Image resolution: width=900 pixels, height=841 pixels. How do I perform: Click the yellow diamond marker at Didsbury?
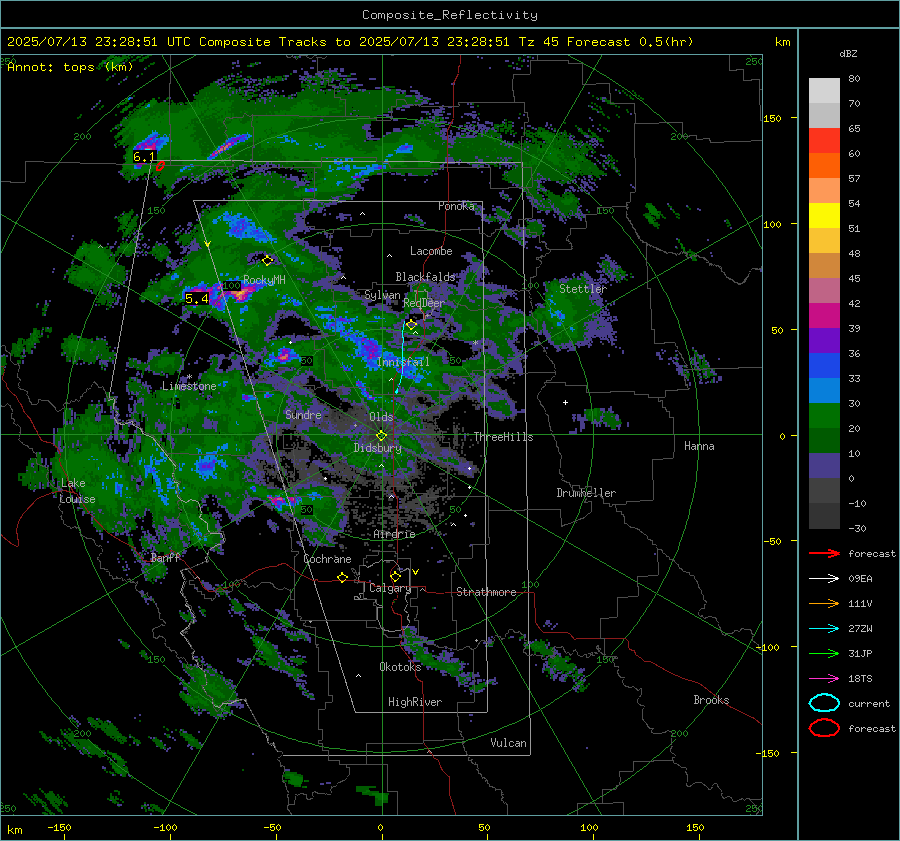click(x=381, y=436)
